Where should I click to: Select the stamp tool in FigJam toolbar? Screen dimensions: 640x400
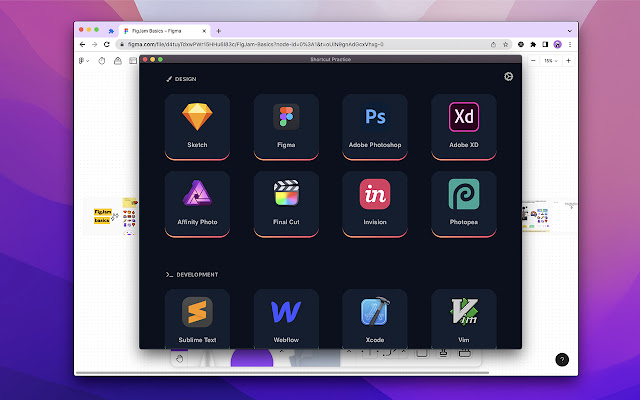click(443, 353)
